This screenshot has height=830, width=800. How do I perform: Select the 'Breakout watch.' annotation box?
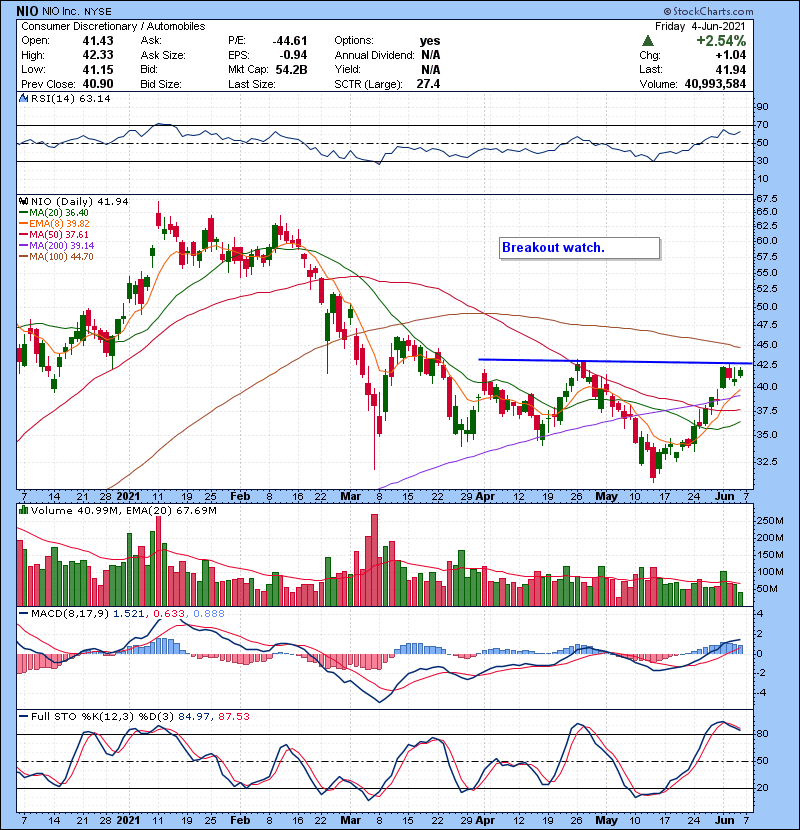coord(579,248)
